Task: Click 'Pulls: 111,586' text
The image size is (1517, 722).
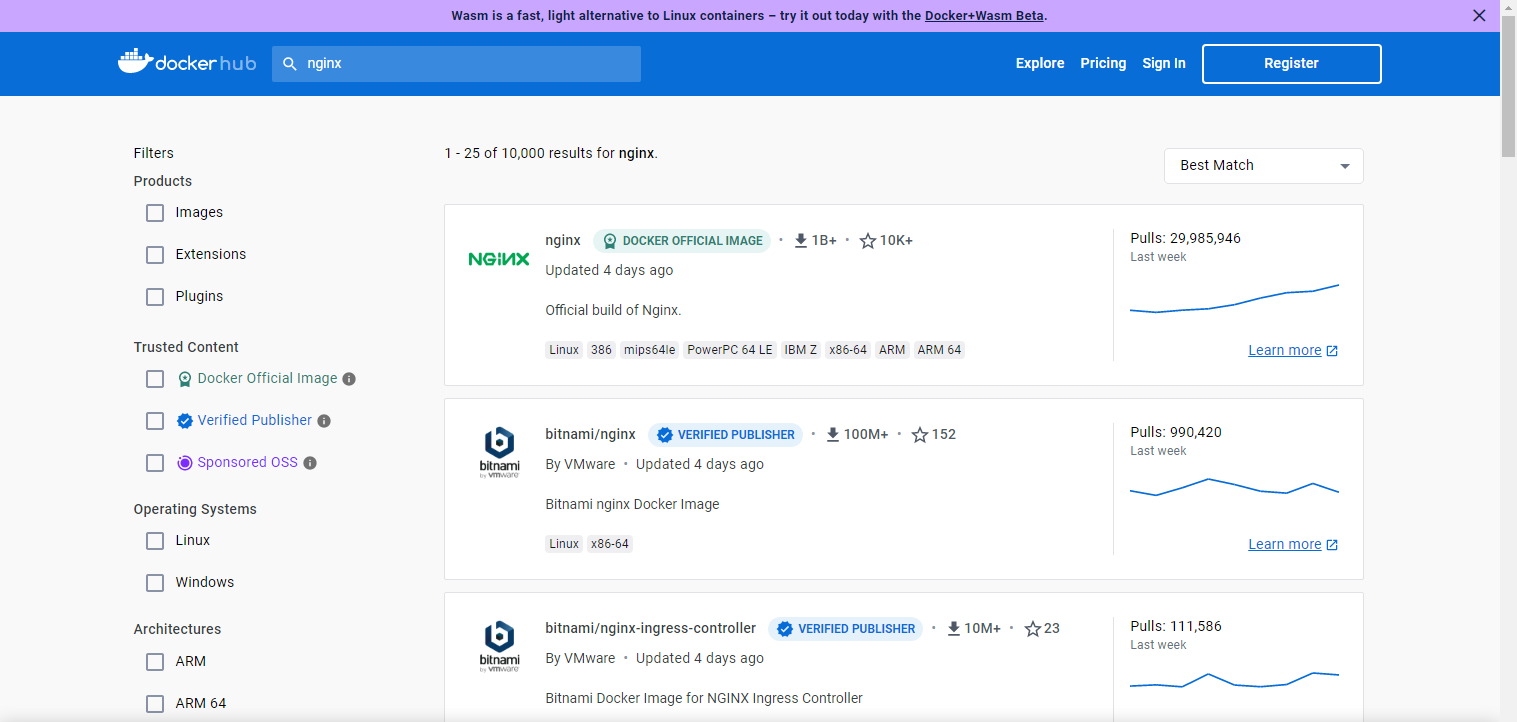Action: [1176, 626]
